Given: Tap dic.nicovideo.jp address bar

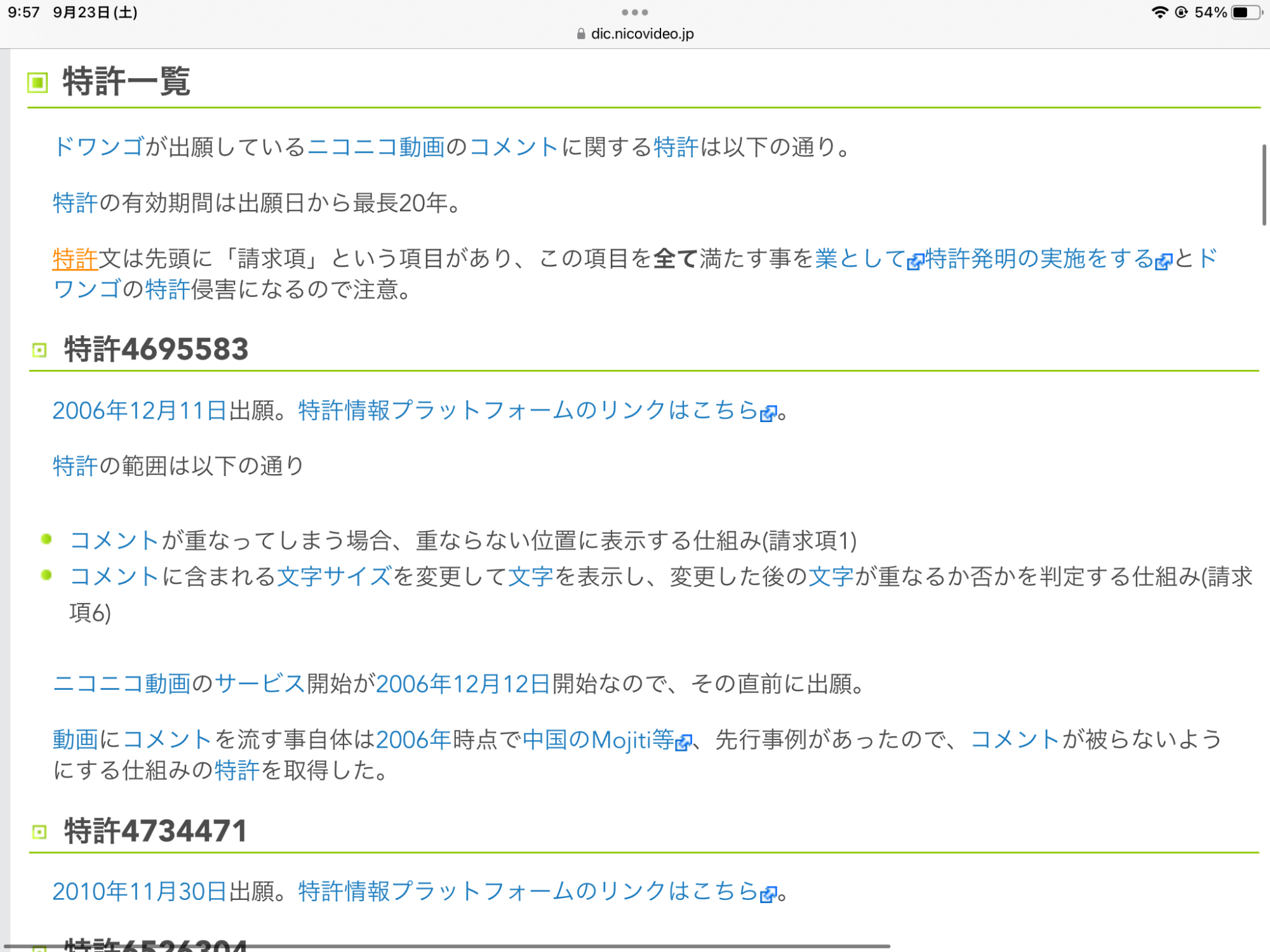Looking at the screenshot, I should (641, 34).
